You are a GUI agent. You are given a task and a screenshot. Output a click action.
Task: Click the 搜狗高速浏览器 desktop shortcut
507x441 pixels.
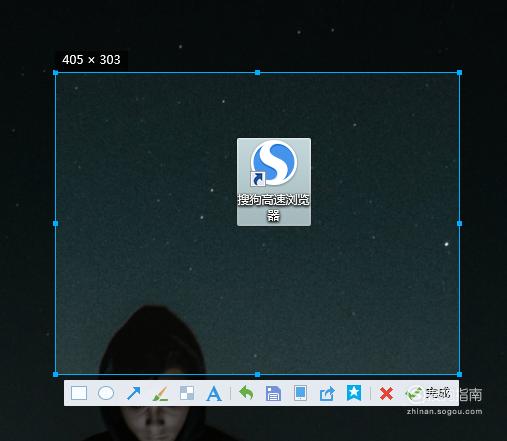(x=274, y=182)
